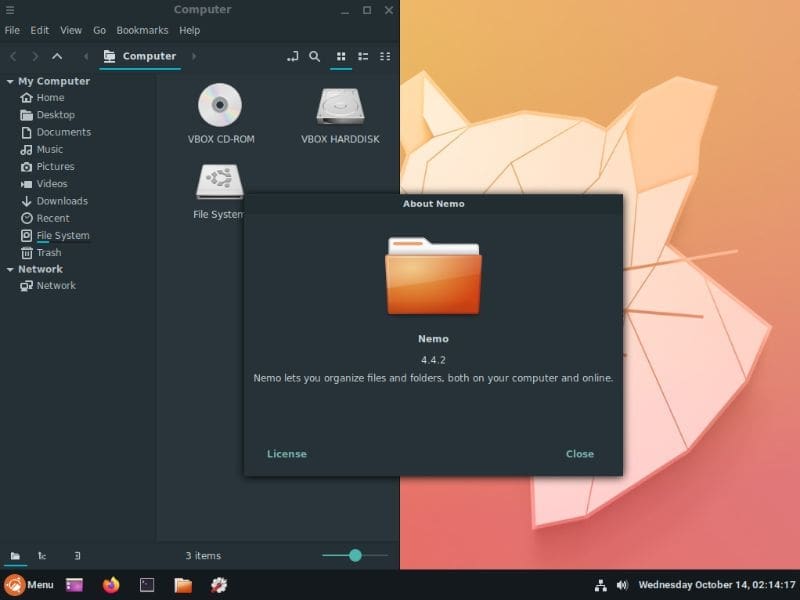Open the Menu launcher on the taskbar

point(29,585)
